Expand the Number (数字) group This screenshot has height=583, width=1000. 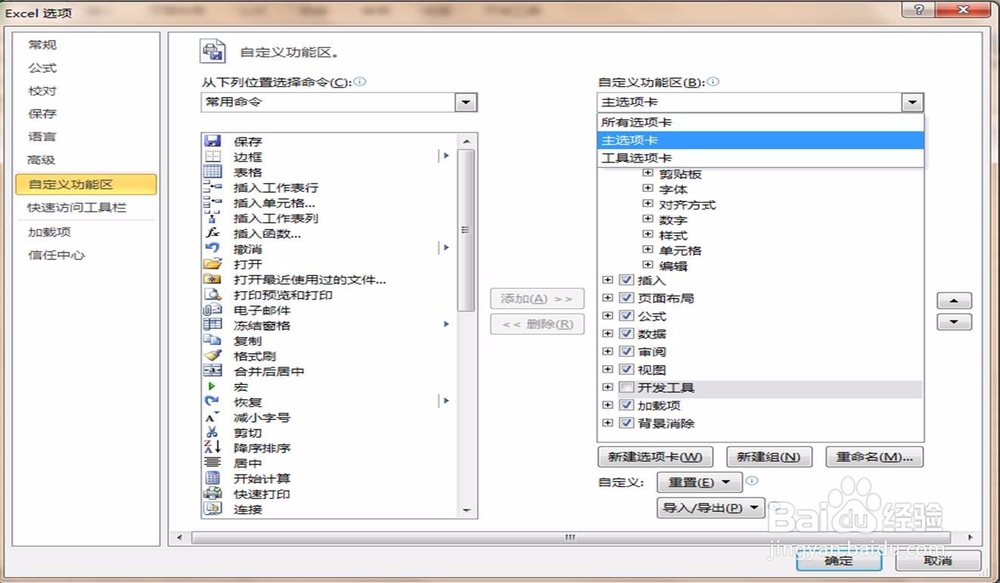[x=647, y=219]
